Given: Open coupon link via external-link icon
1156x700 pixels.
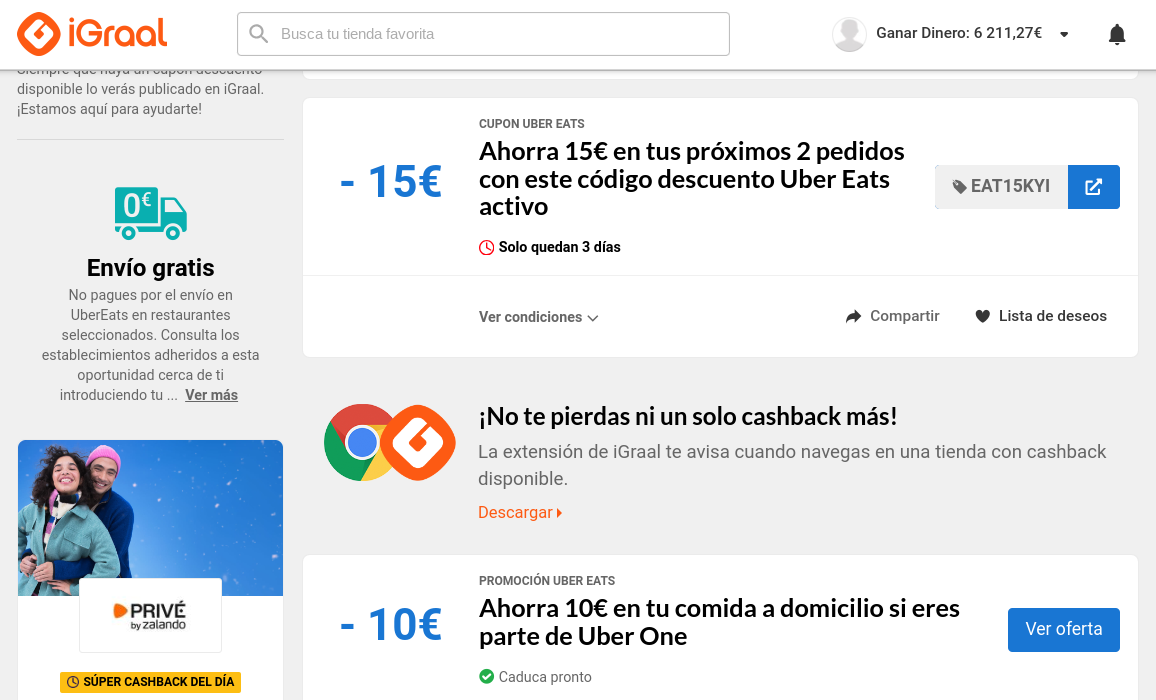Looking at the screenshot, I should click(1093, 187).
